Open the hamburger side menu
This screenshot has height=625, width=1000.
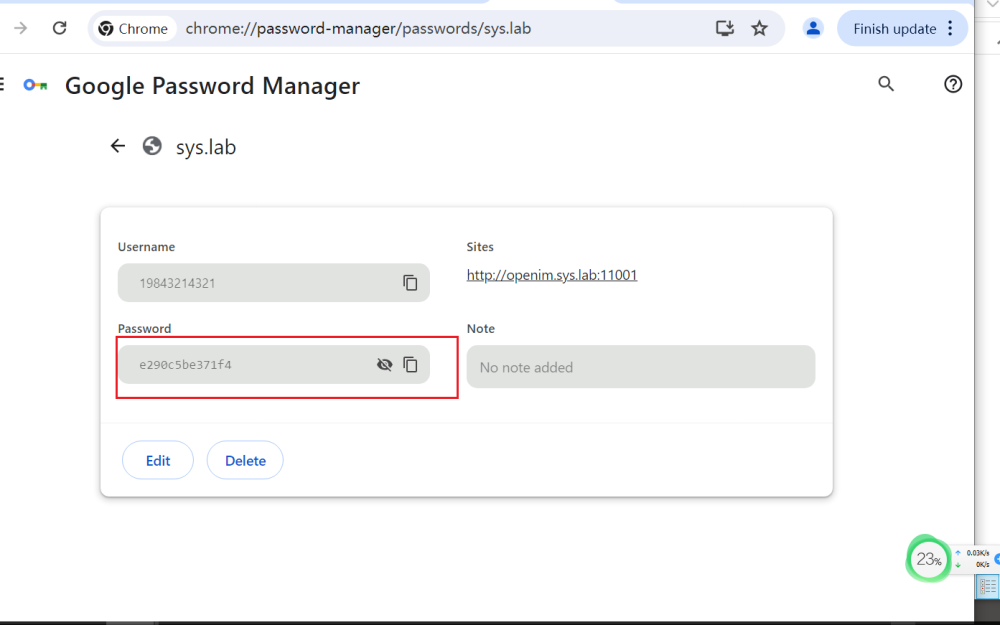click(x=2, y=85)
